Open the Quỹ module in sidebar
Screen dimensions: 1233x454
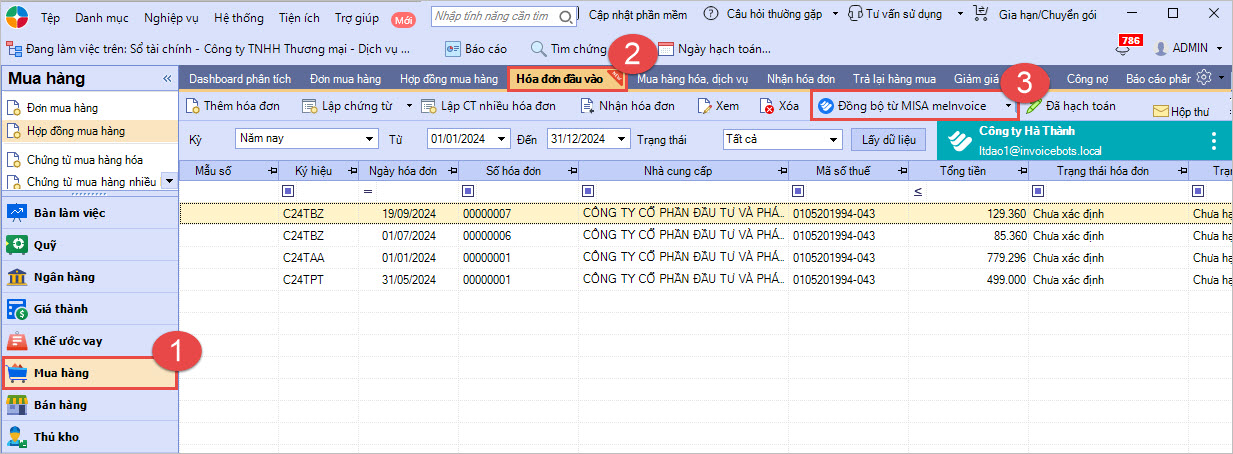pos(46,245)
